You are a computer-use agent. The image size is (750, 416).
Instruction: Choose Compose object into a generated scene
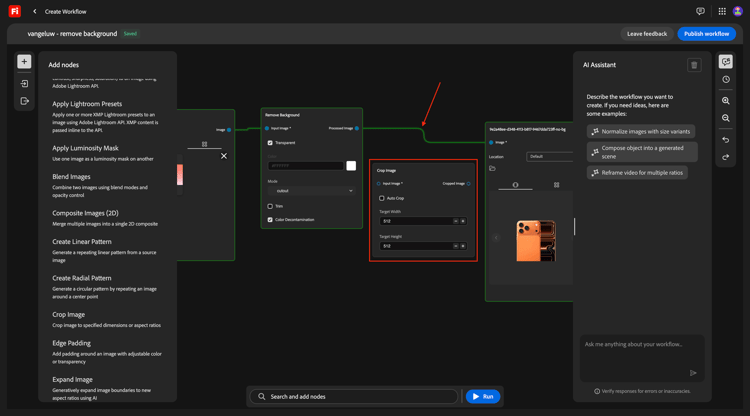tap(642, 152)
